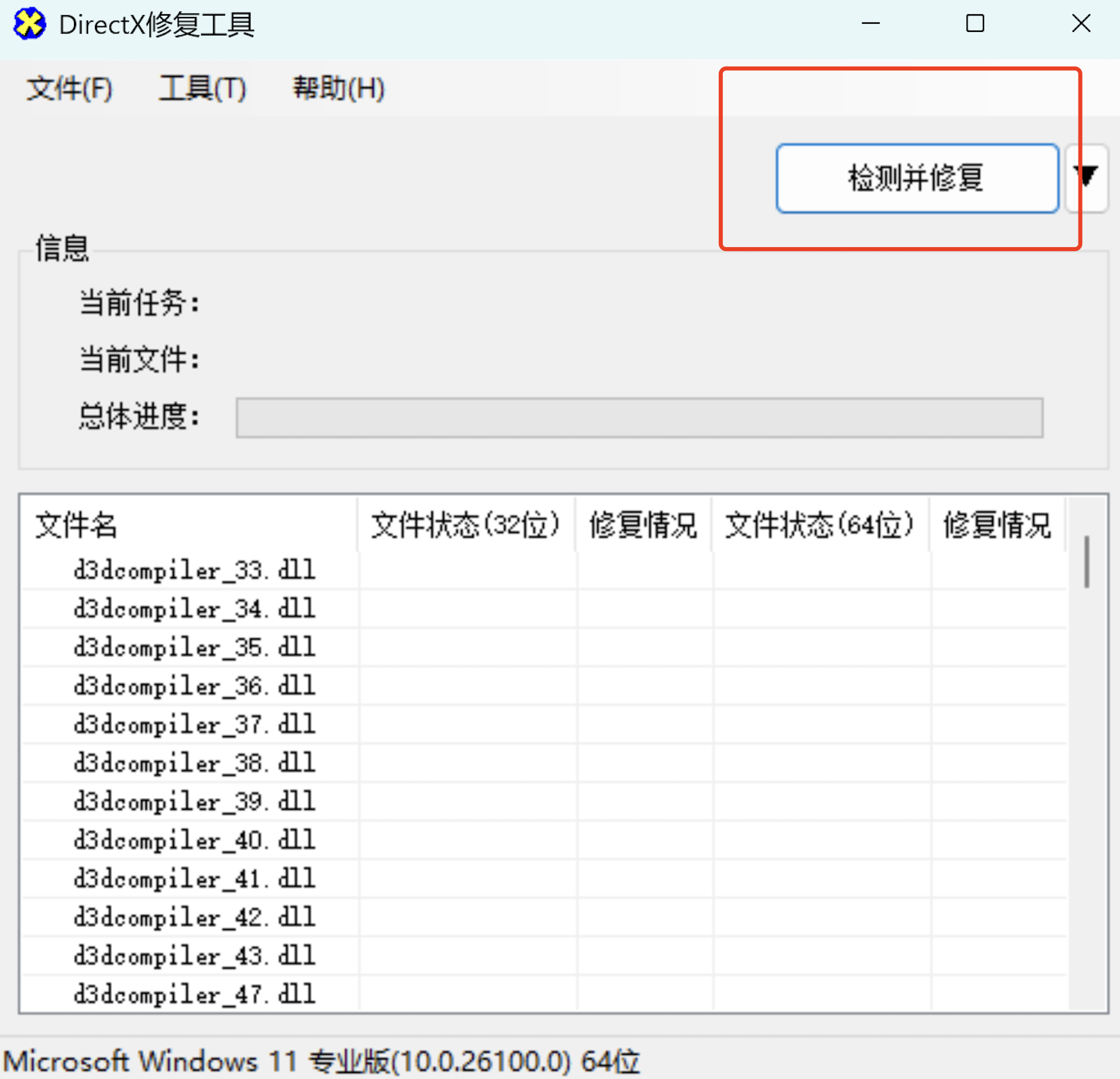Select the d3dcompiler_47.dll file entry
This screenshot has width=1120, height=1079.
(193, 993)
